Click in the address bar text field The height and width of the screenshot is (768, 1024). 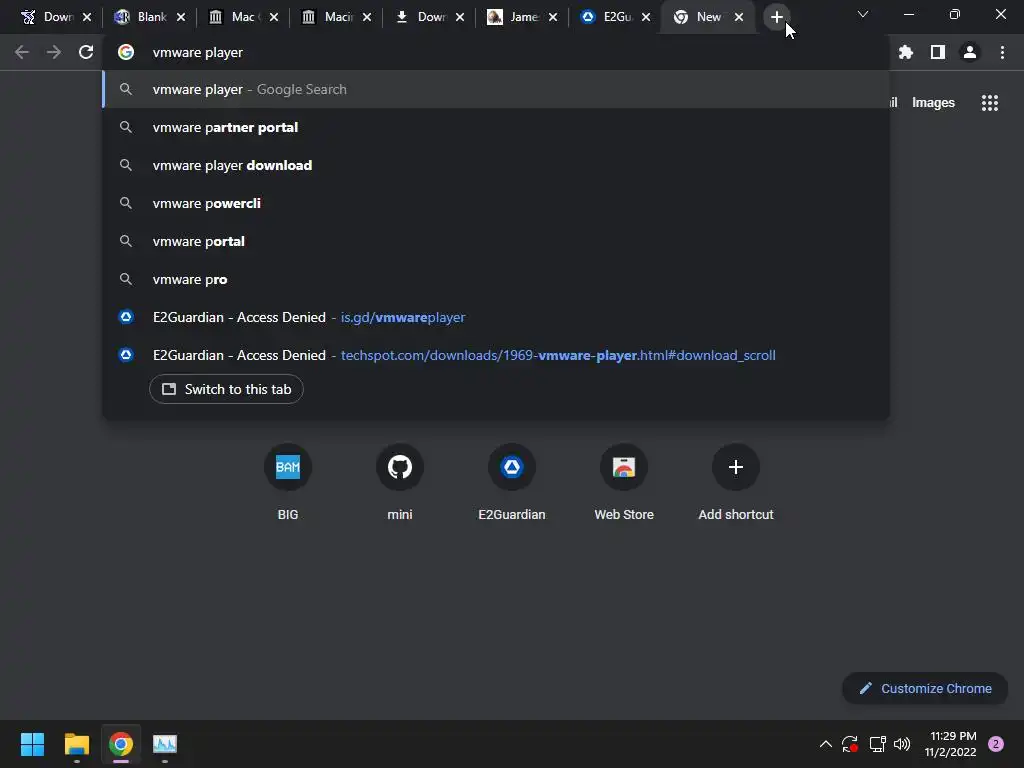[x=496, y=52]
